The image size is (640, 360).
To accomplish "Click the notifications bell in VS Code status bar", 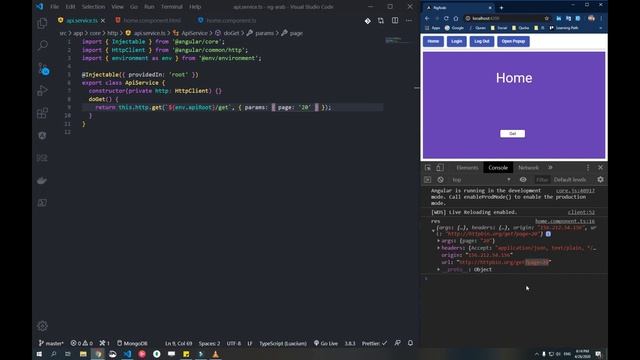I will pos(410,343).
